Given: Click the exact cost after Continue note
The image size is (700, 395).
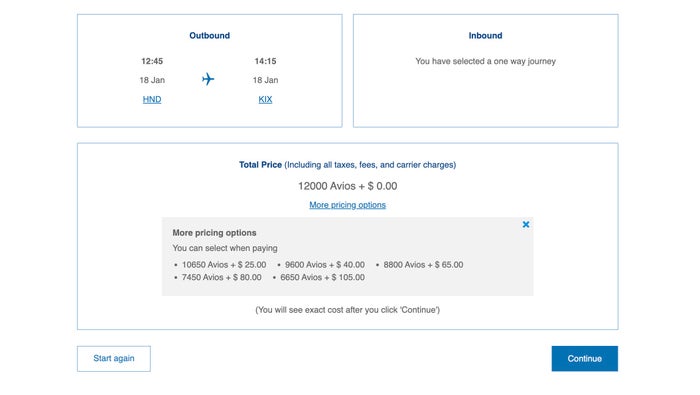Looking at the screenshot, I should coord(347,310).
